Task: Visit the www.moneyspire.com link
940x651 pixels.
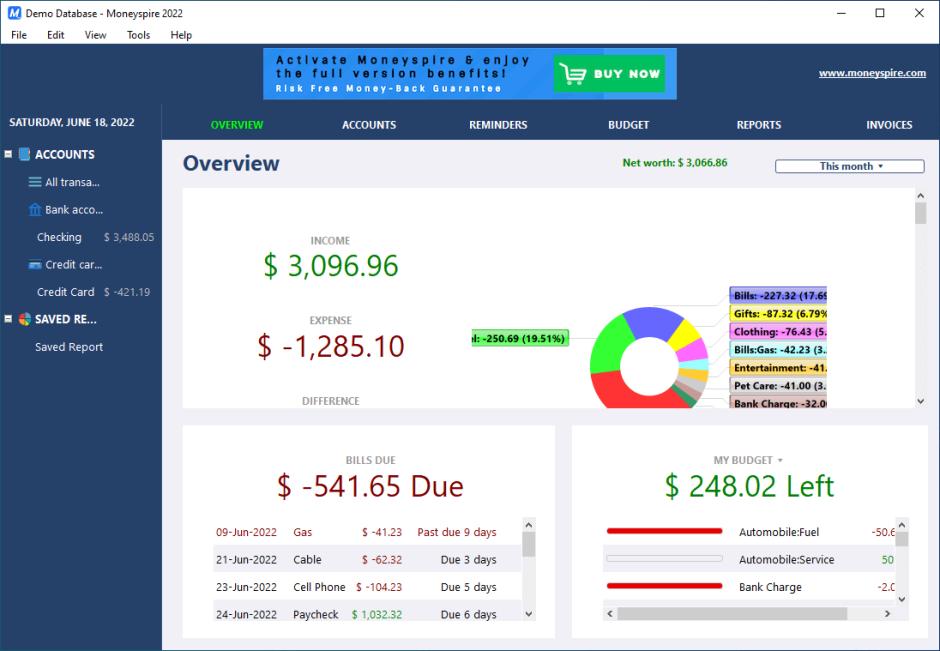Action: point(872,73)
